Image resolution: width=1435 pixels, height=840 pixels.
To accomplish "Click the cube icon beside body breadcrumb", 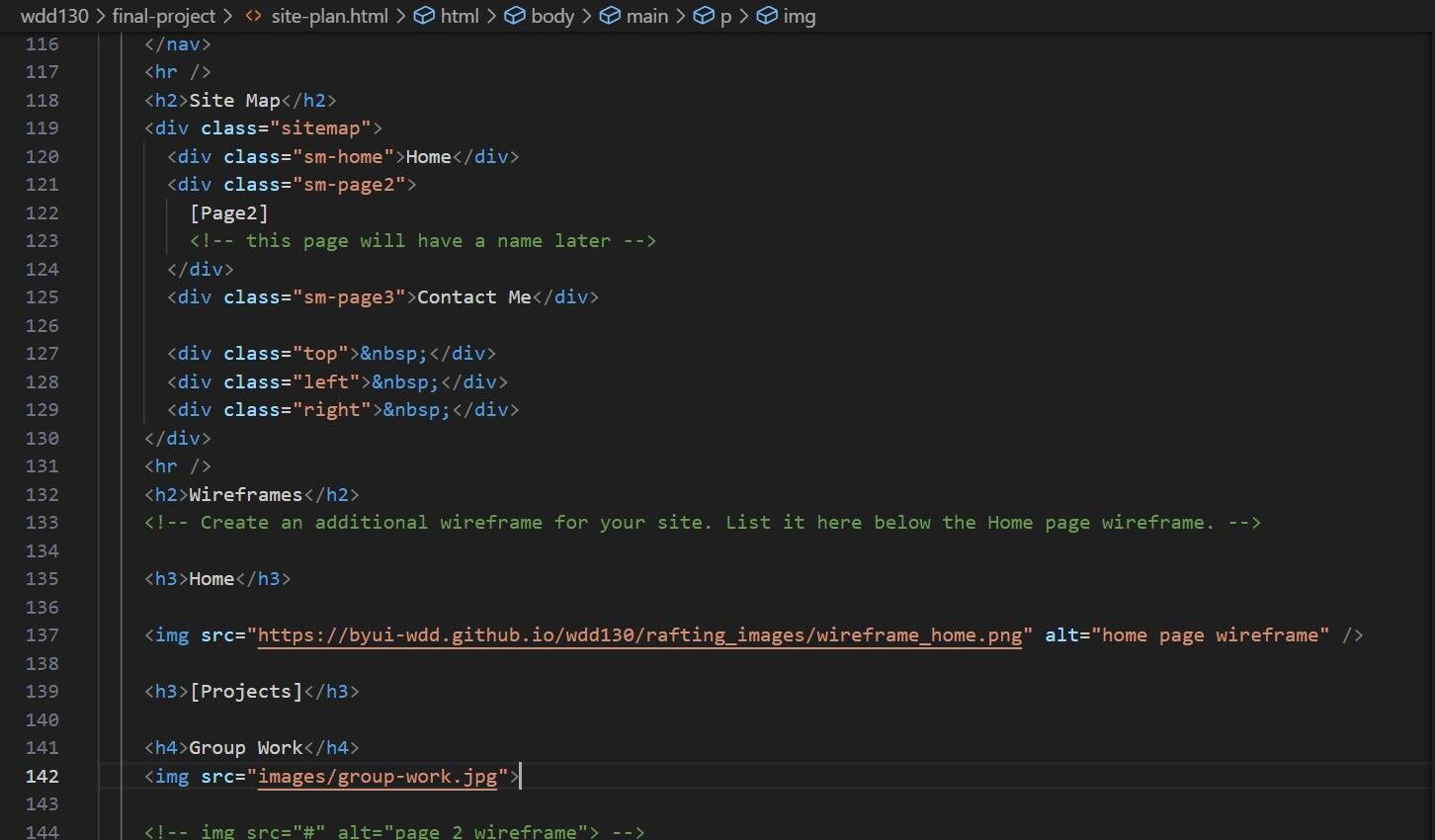I will (x=515, y=16).
